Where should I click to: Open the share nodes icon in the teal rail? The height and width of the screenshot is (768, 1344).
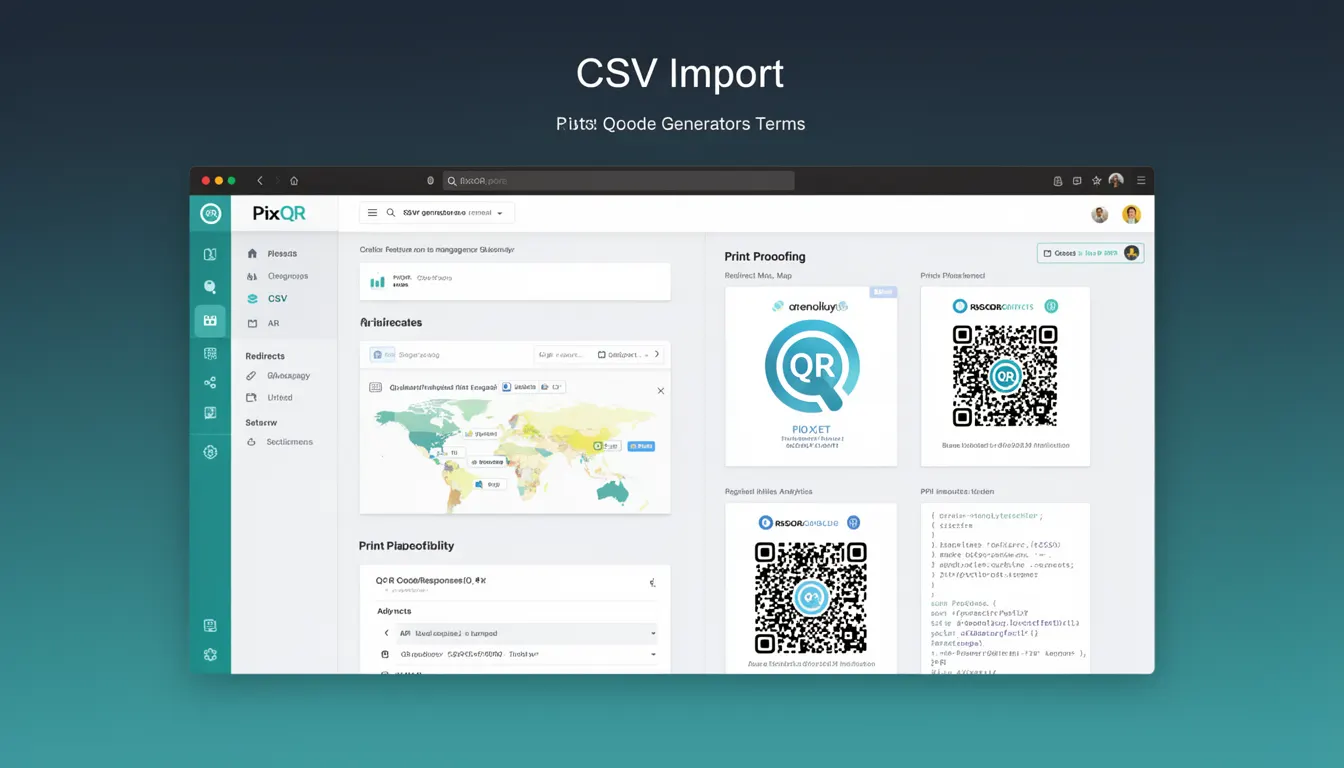tap(210, 382)
